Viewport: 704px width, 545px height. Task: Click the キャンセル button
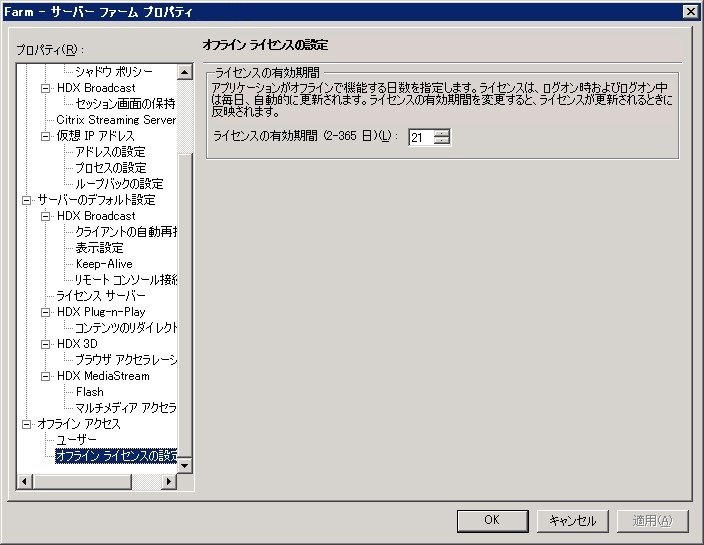[573, 520]
